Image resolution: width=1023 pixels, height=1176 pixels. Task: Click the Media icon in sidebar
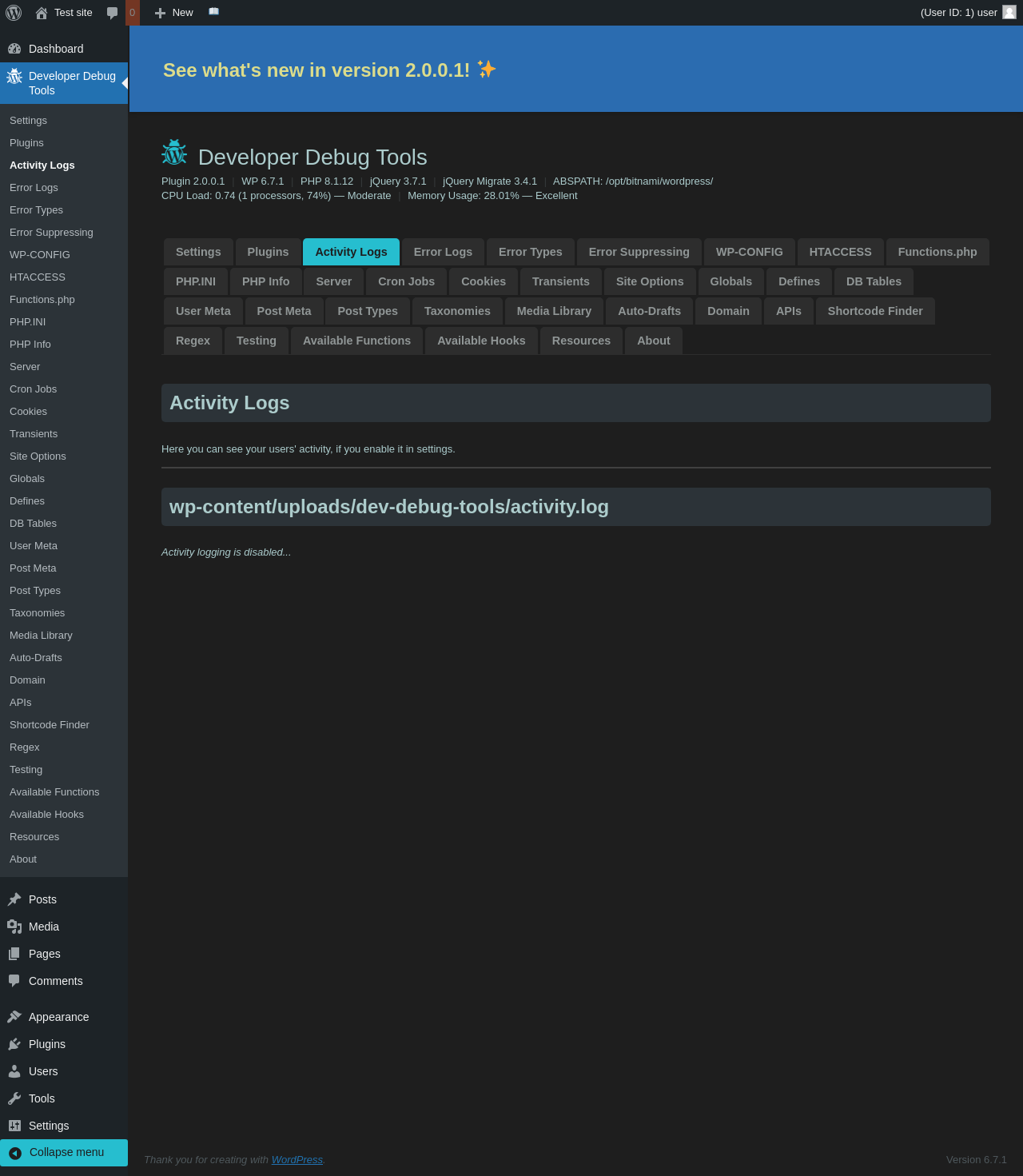pyautogui.click(x=14, y=927)
